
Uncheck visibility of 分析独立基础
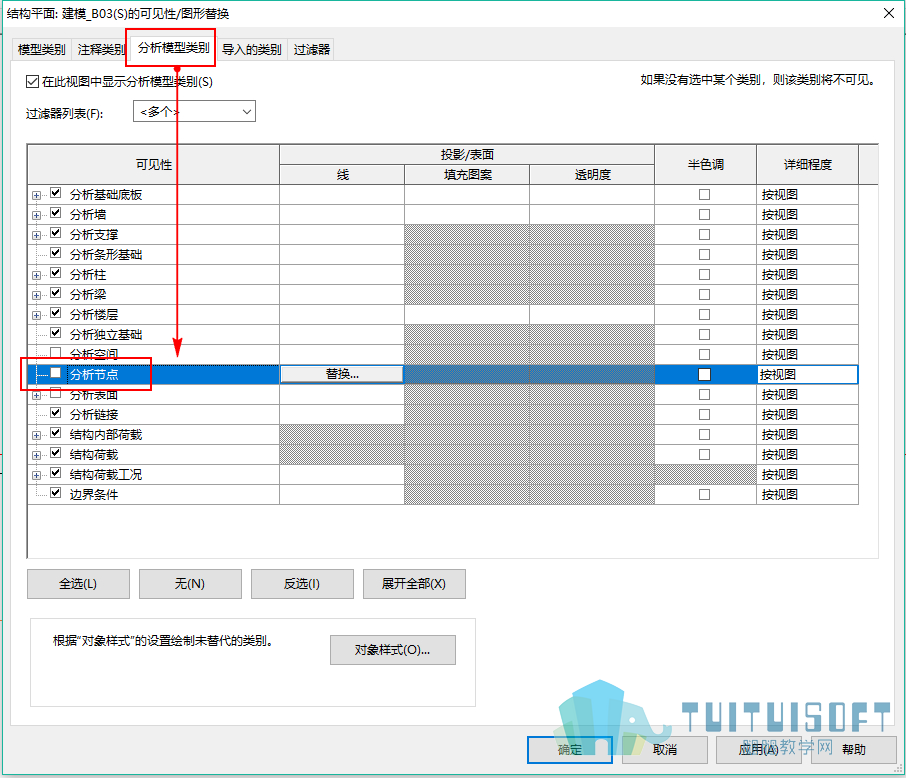(55, 333)
